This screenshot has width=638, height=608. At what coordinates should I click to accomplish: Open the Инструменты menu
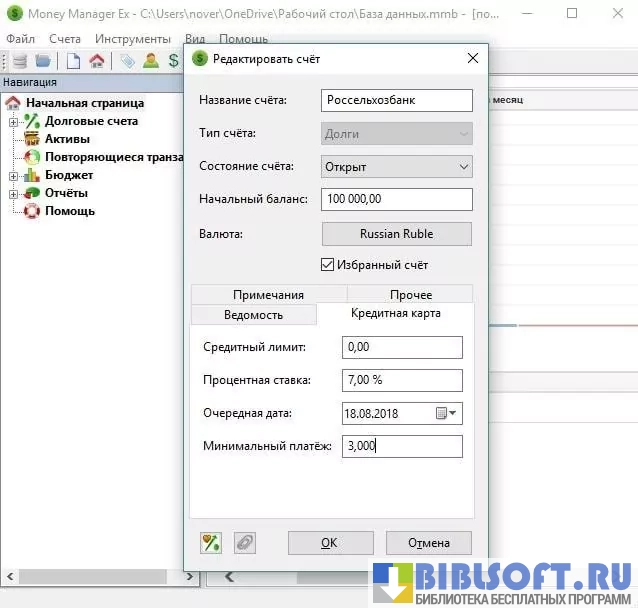(x=132, y=38)
